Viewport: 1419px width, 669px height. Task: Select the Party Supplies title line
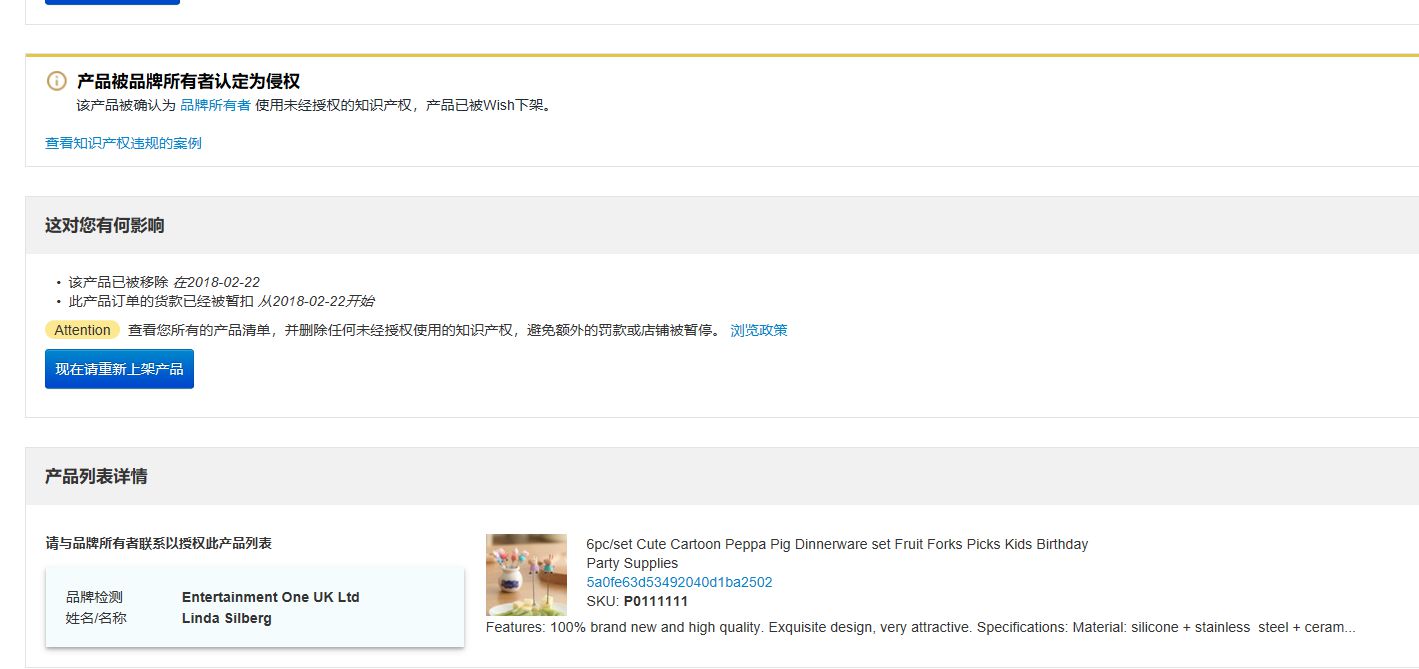[x=632, y=563]
